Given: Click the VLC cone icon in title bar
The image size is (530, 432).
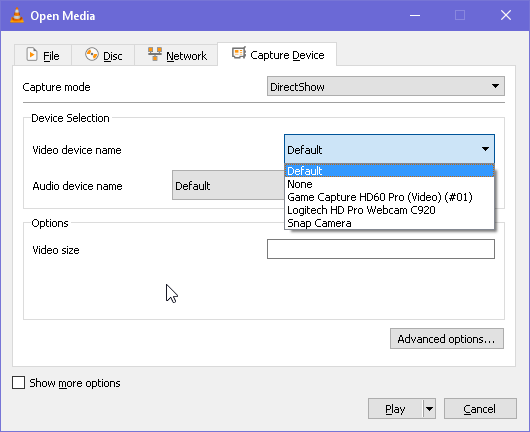Looking at the screenshot, I should (x=17, y=15).
